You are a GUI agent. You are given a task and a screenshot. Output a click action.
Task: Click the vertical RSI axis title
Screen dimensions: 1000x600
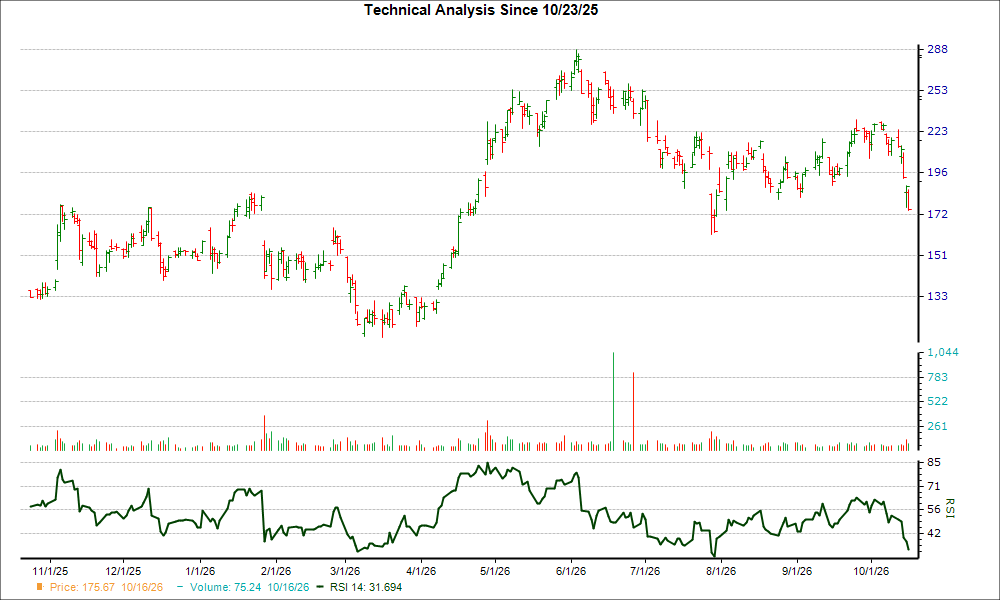[x=950, y=508]
